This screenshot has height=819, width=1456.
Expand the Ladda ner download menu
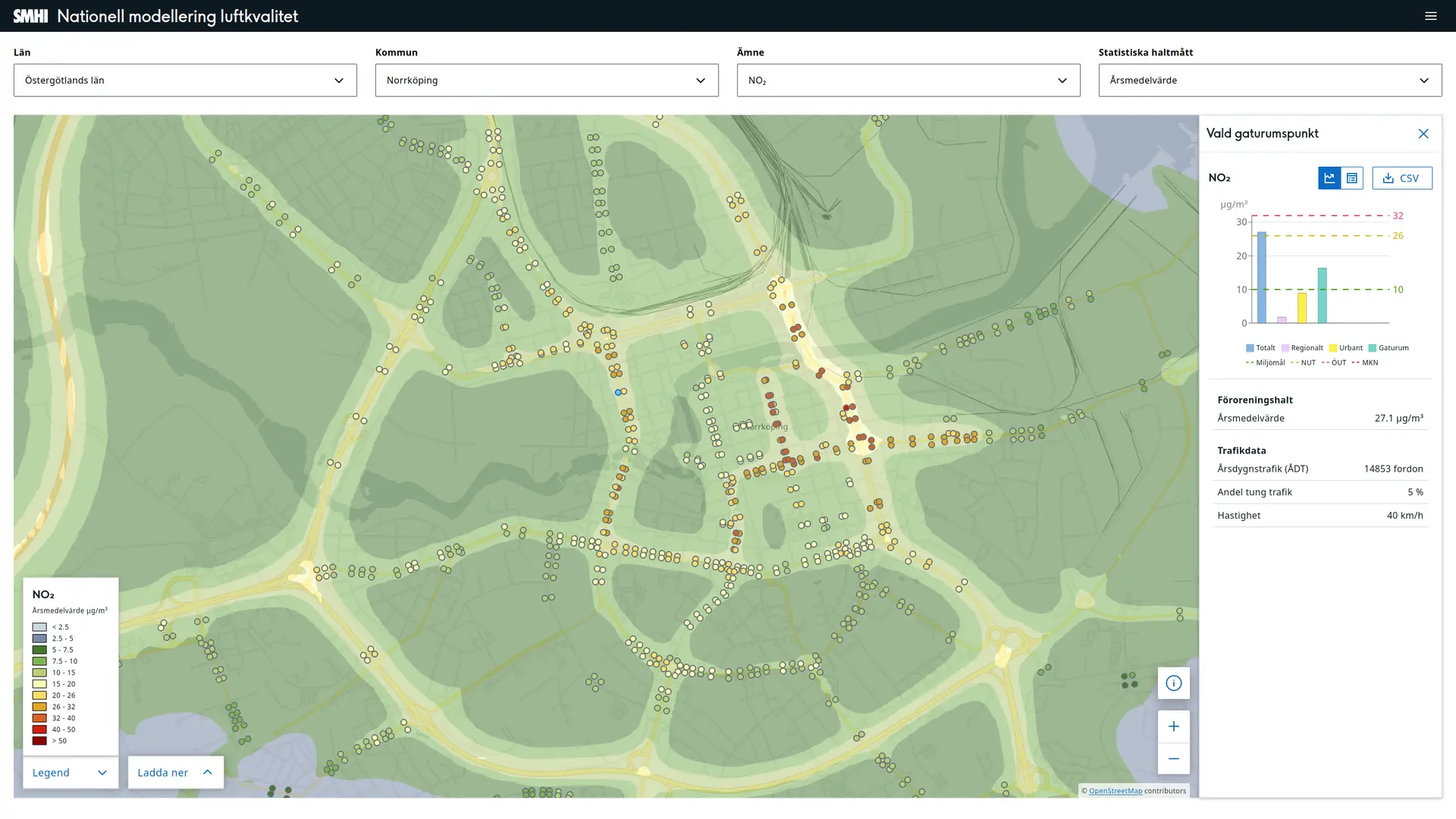click(x=175, y=772)
